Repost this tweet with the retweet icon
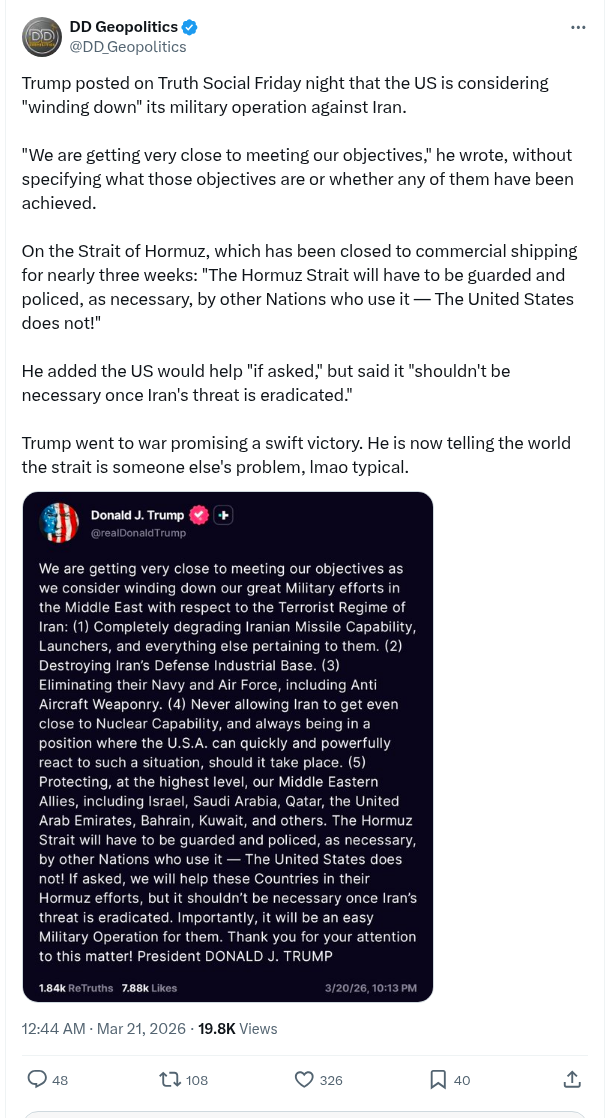608x1118 pixels. [170, 1079]
